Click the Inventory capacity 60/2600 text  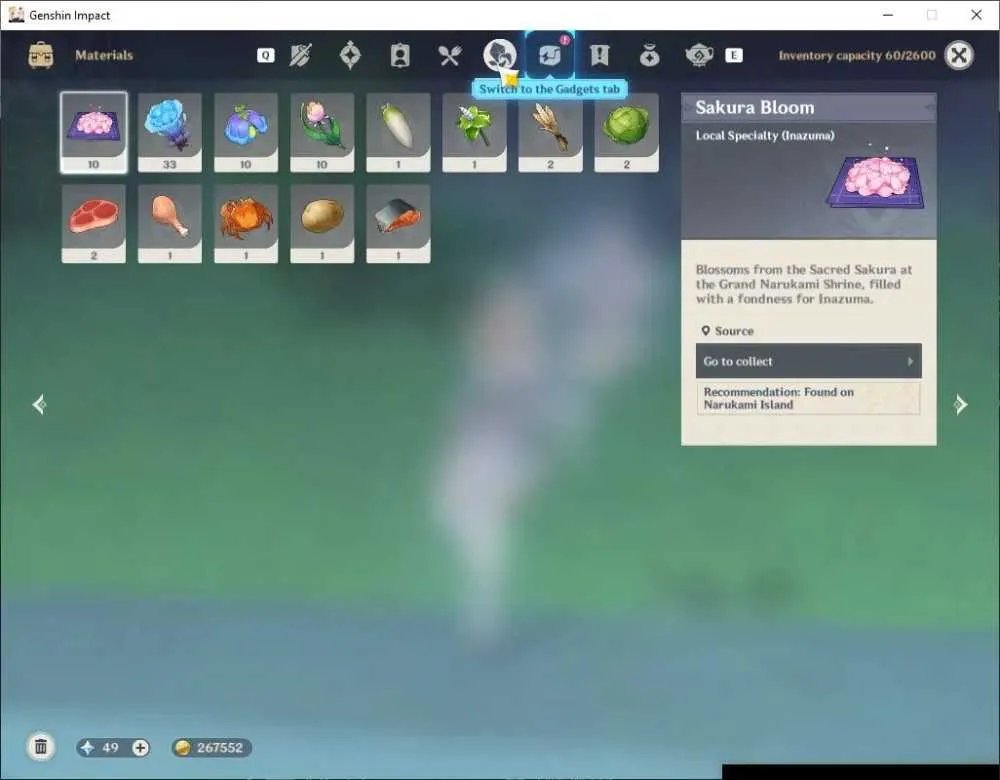(x=857, y=55)
